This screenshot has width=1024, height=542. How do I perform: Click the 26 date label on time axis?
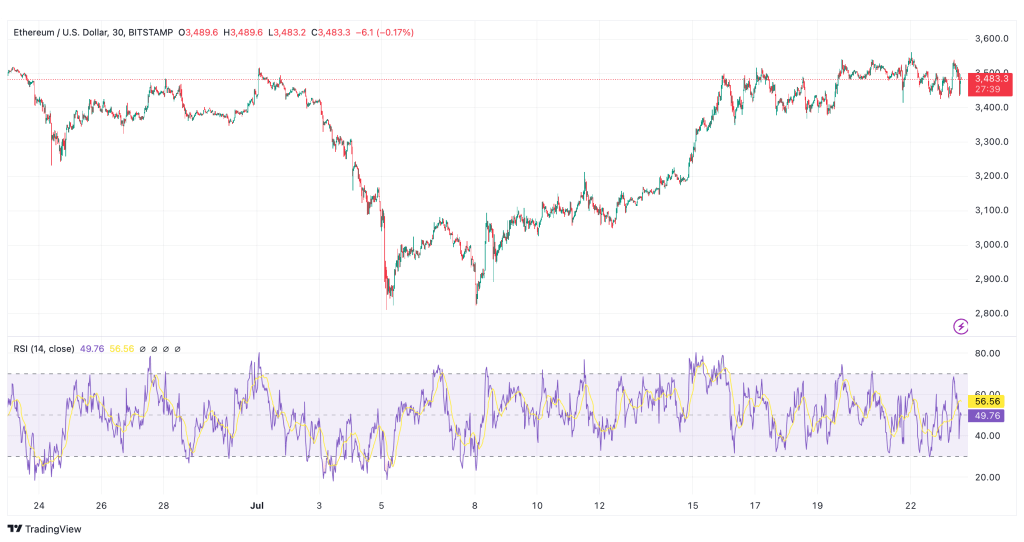101,505
